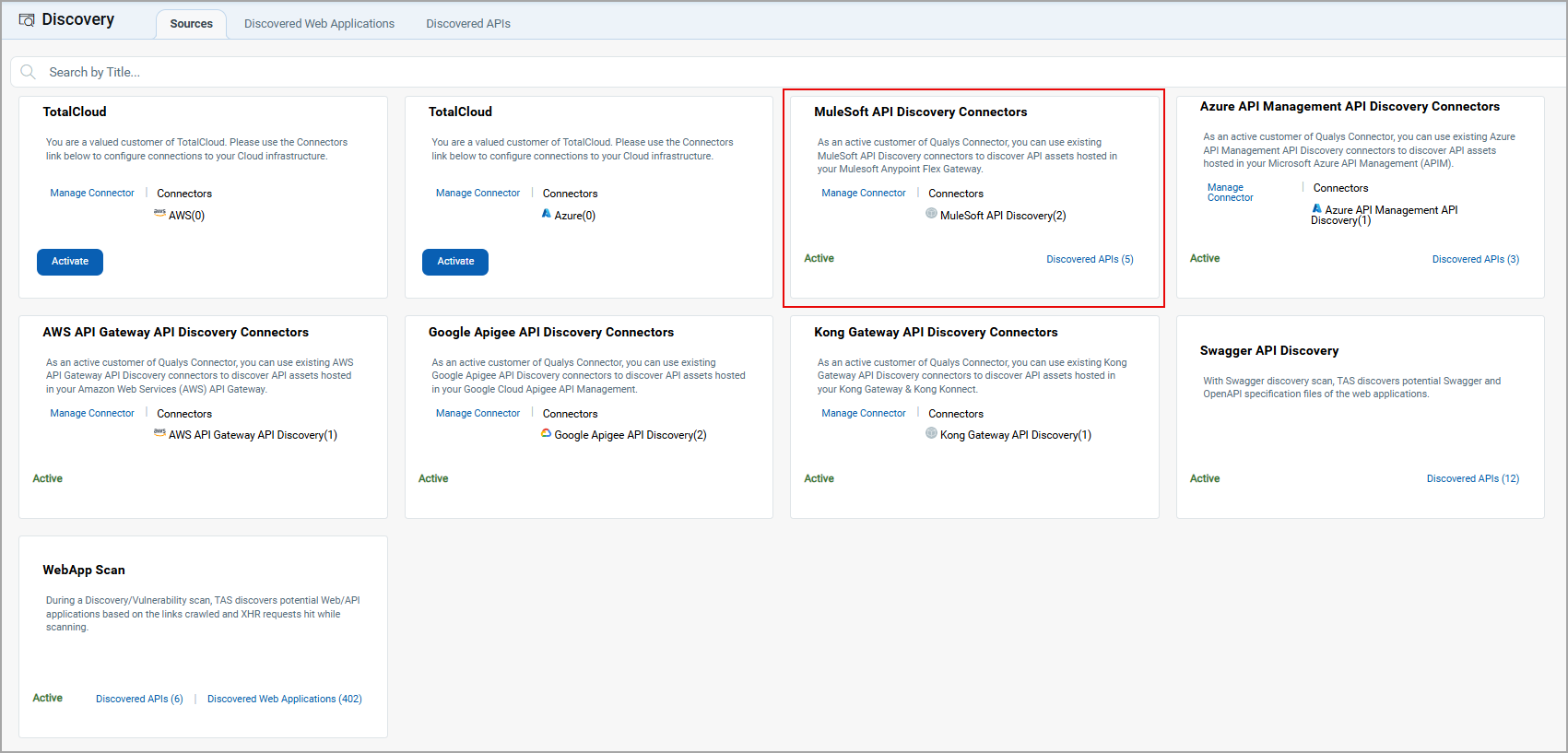Switch to the Sources tab
The width and height of the screenshot is (1568, 753).
coord(191,24)
